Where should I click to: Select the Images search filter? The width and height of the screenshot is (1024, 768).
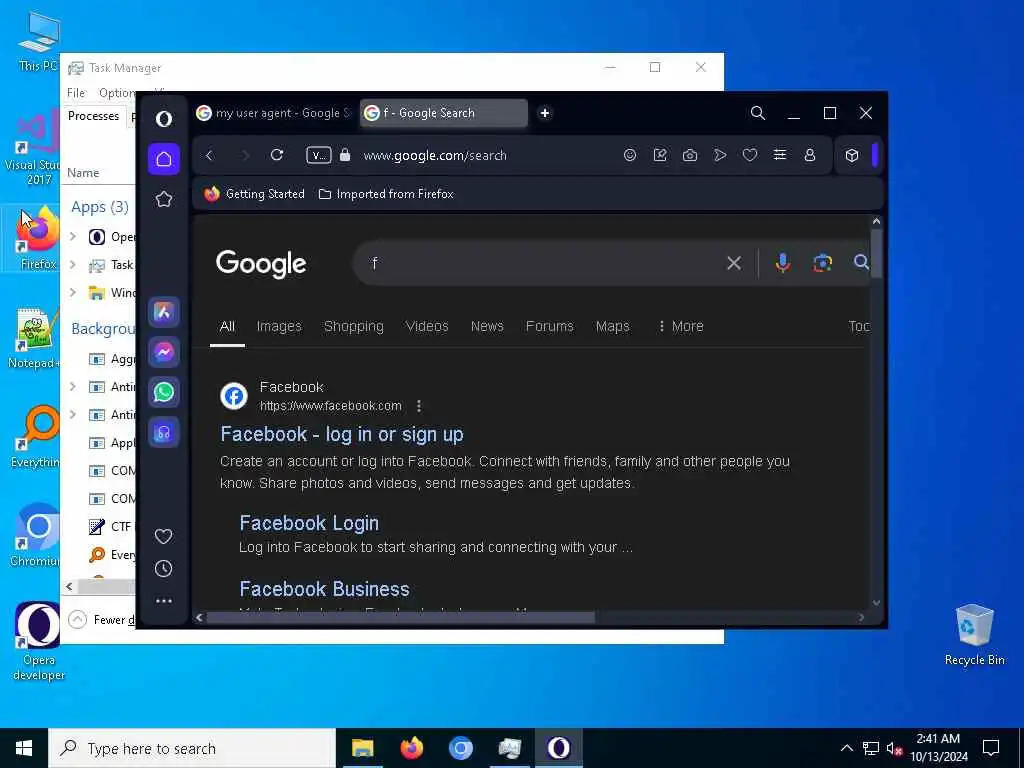coord(279,326)
